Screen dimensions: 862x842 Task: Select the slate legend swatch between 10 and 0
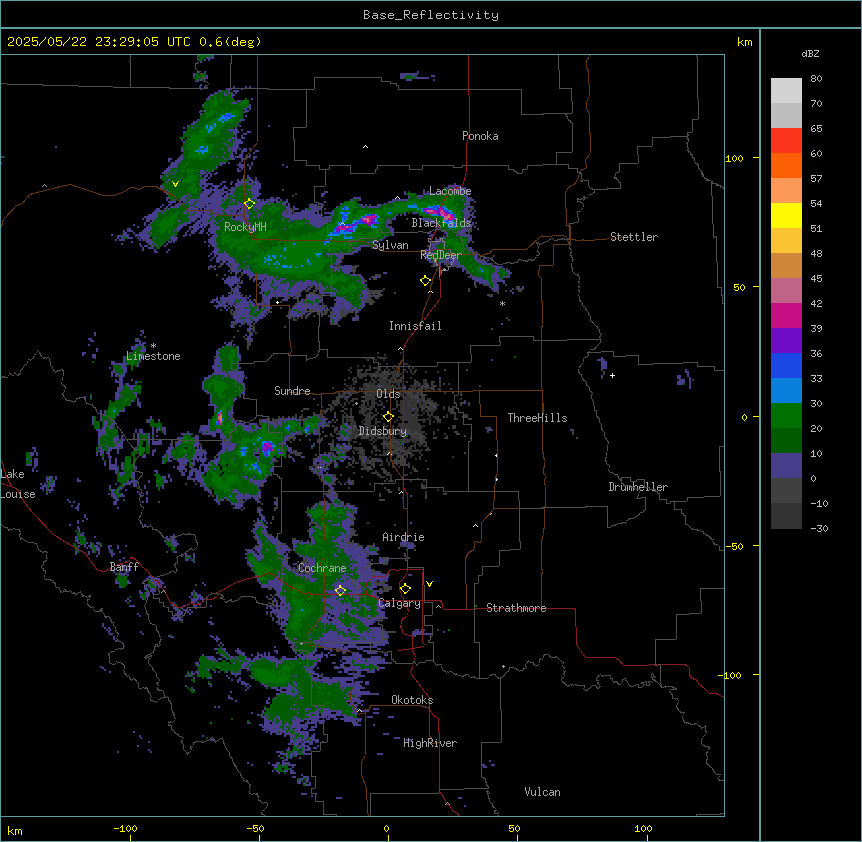786,466
